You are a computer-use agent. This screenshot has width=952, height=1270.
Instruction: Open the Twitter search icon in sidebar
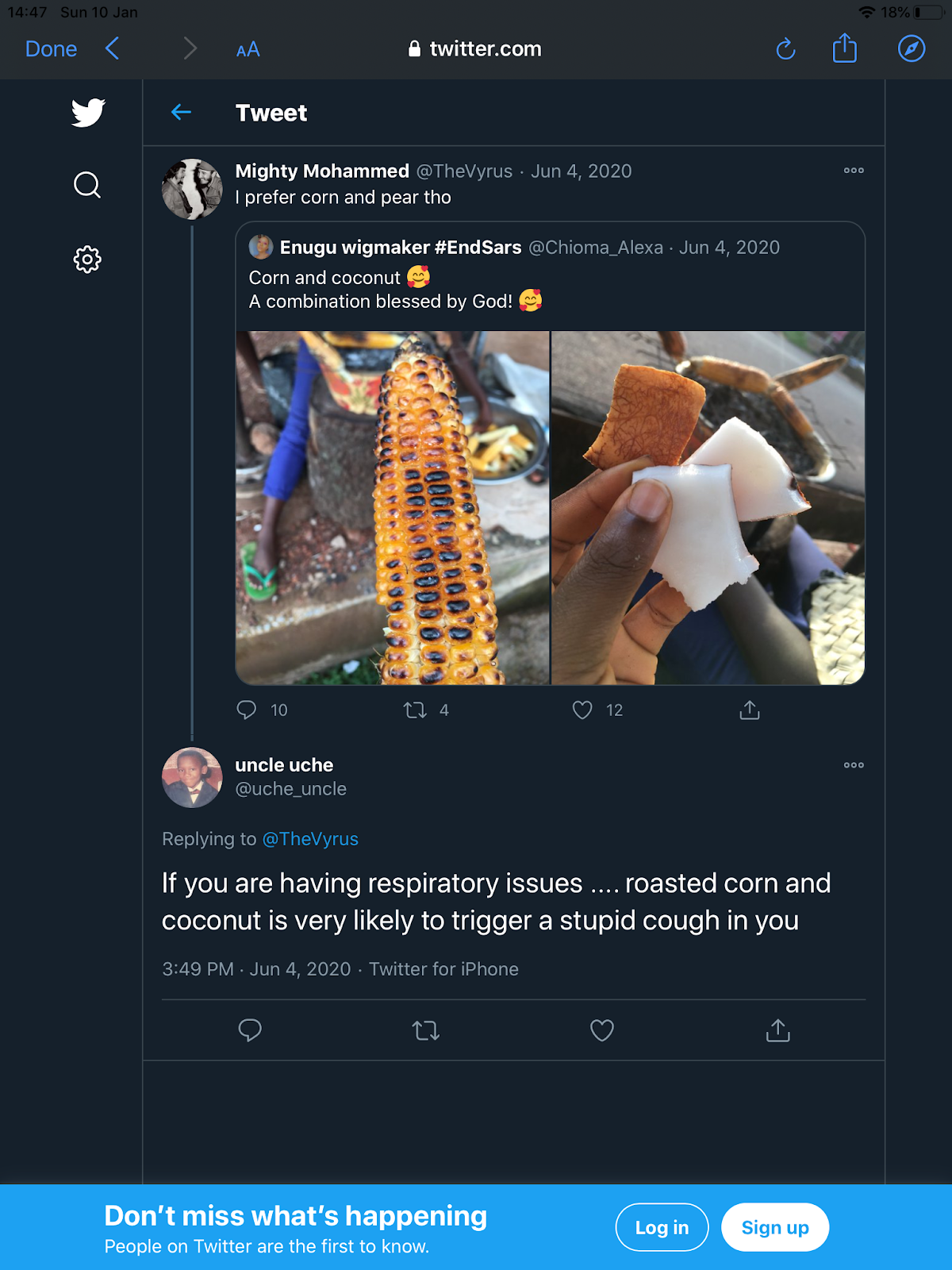click(x=87, y=185)
